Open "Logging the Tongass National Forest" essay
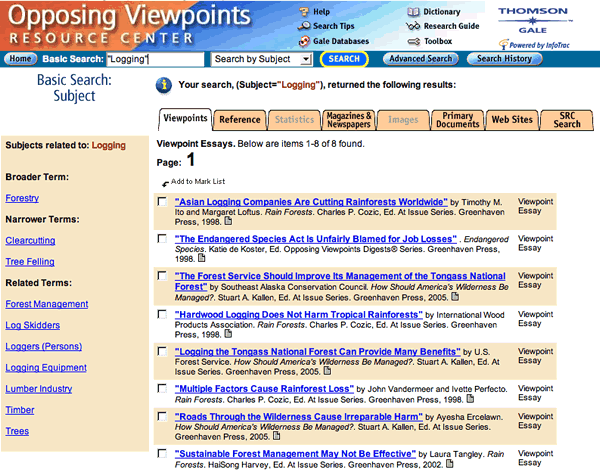 318,352
